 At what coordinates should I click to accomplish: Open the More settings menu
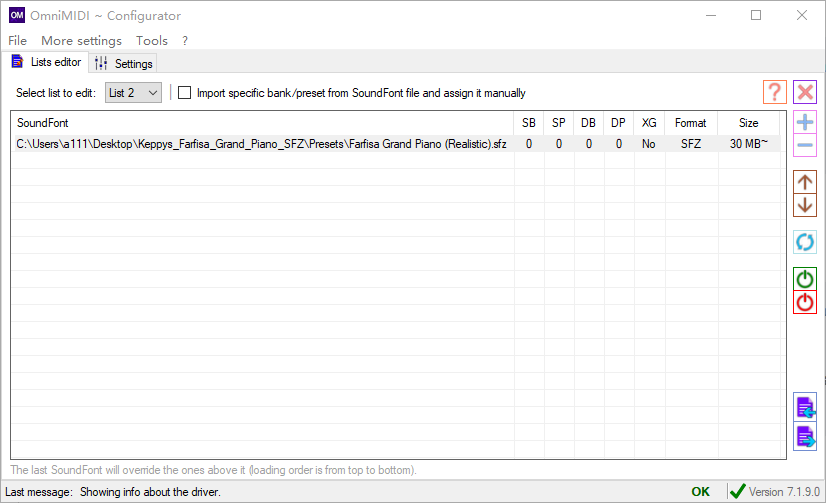coord(81,41)
